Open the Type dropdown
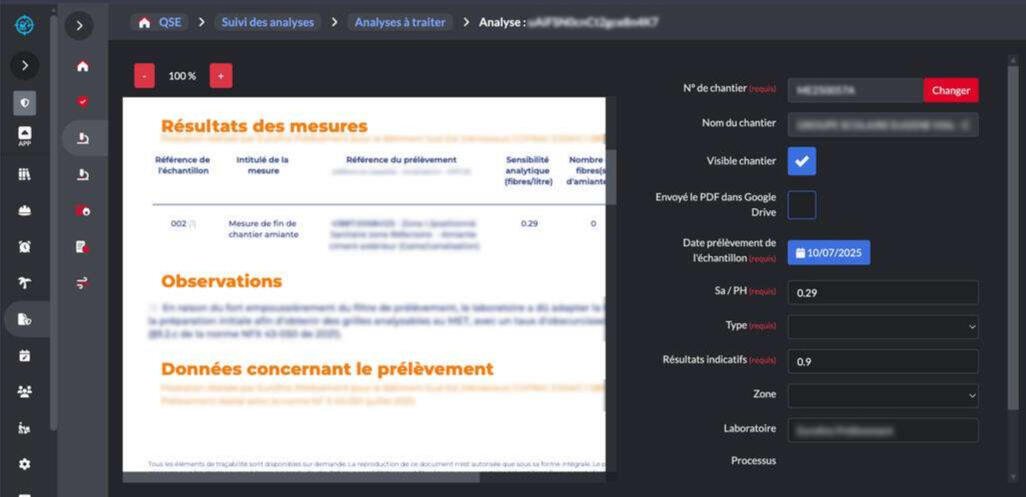This screenshot has height=497, width=1026. (x=882, y=326)
